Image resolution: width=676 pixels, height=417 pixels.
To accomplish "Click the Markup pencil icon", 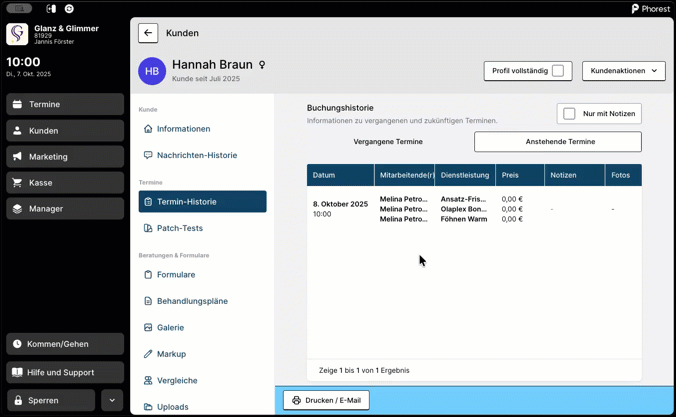I will (148, 354).
